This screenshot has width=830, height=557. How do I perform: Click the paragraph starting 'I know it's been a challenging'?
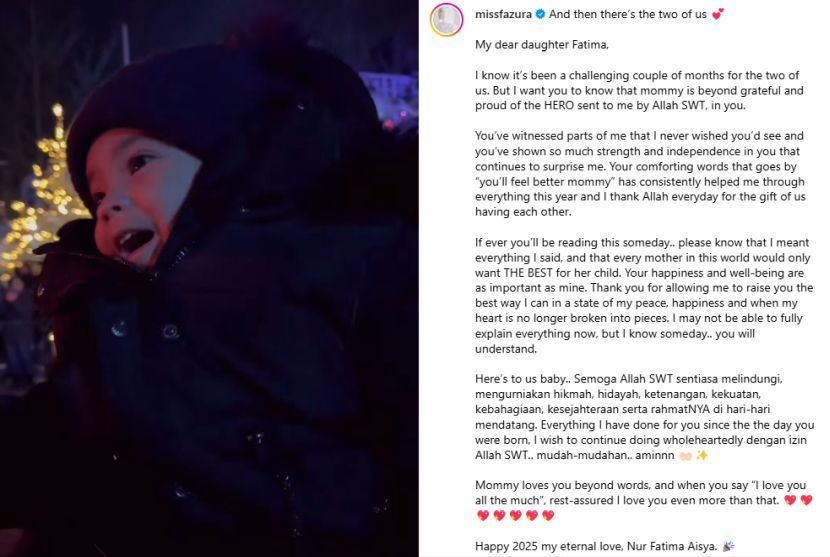point(639,91)
